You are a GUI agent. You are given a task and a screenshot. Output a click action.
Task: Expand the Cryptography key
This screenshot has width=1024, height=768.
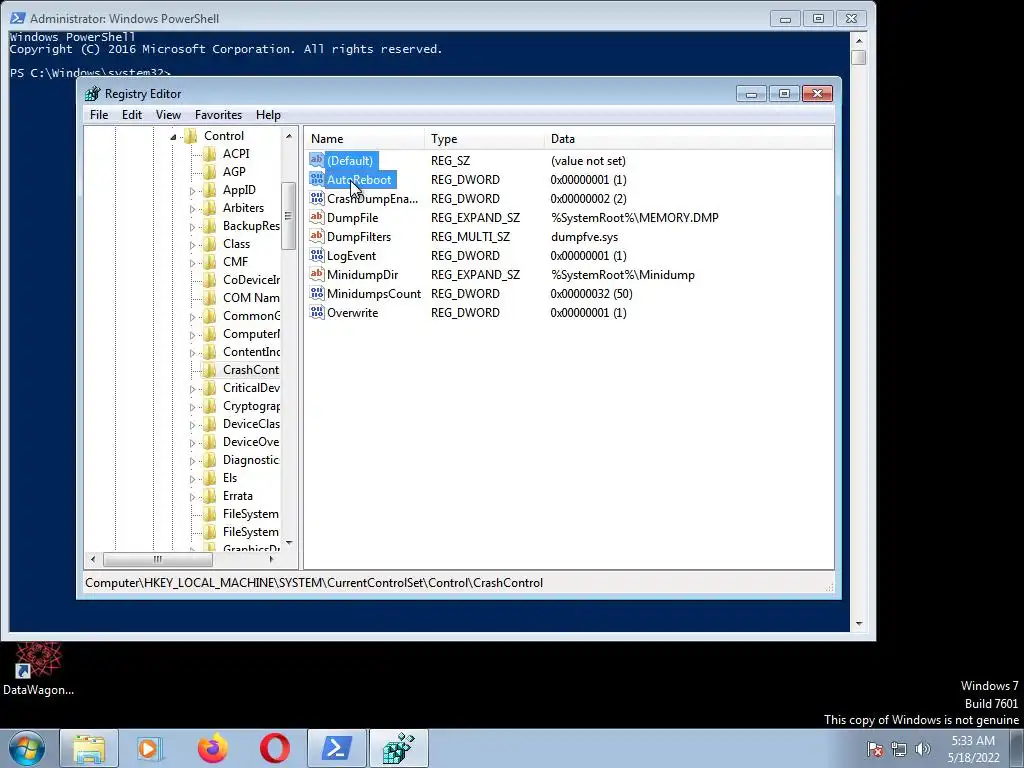pyautogui.click(x=192, y=407)
